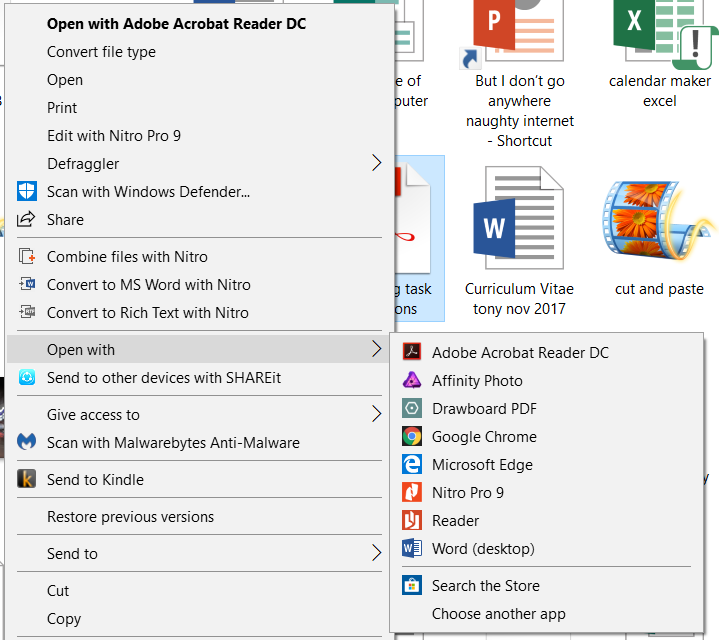Expand the Give access to arrow

377,414
